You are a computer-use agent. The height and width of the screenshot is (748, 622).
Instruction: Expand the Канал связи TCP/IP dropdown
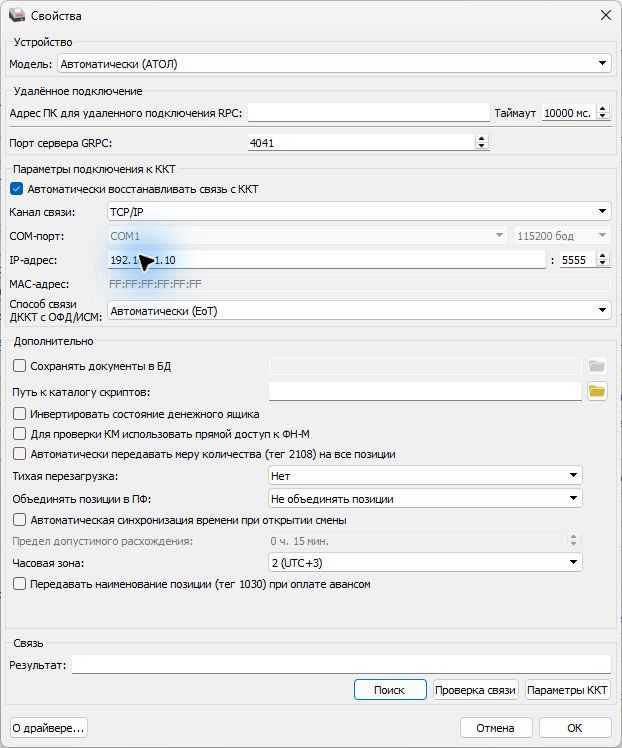[359, 211]
